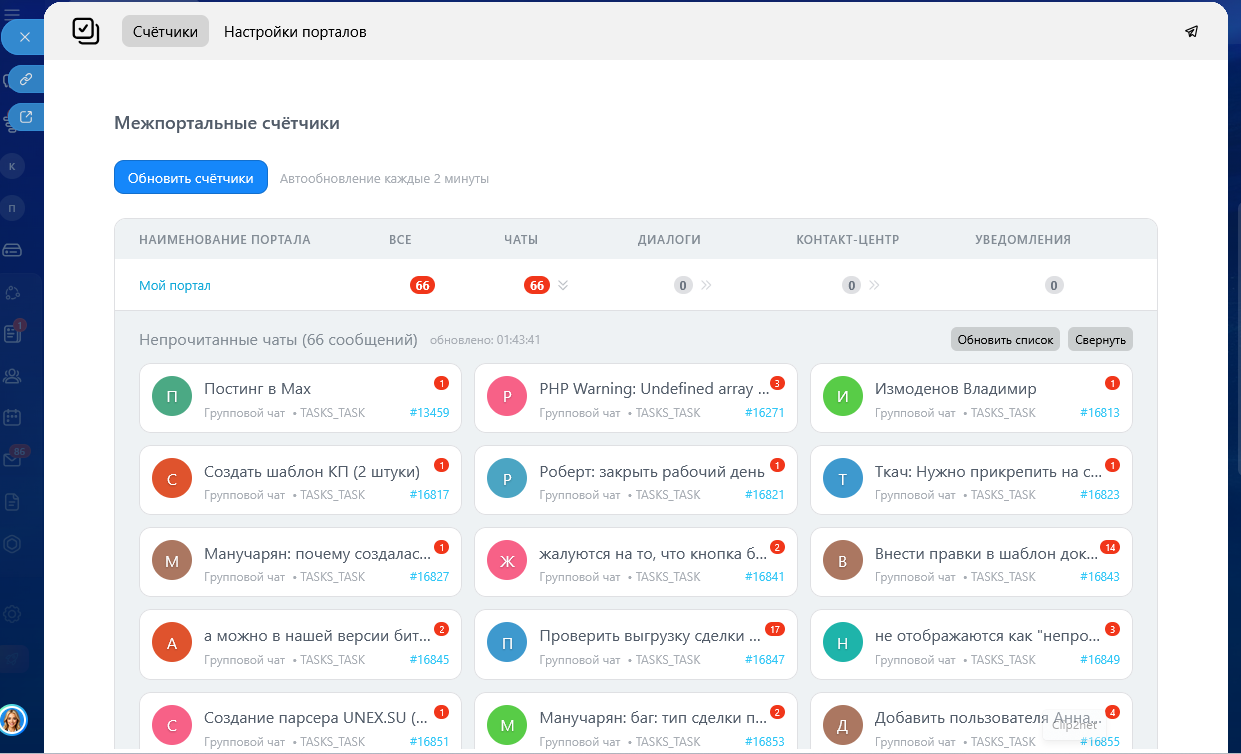The width and height of the screenshot is (1241, 754).
Task: Open the calendar icon in left sidebar
Action: pos(13,417)
